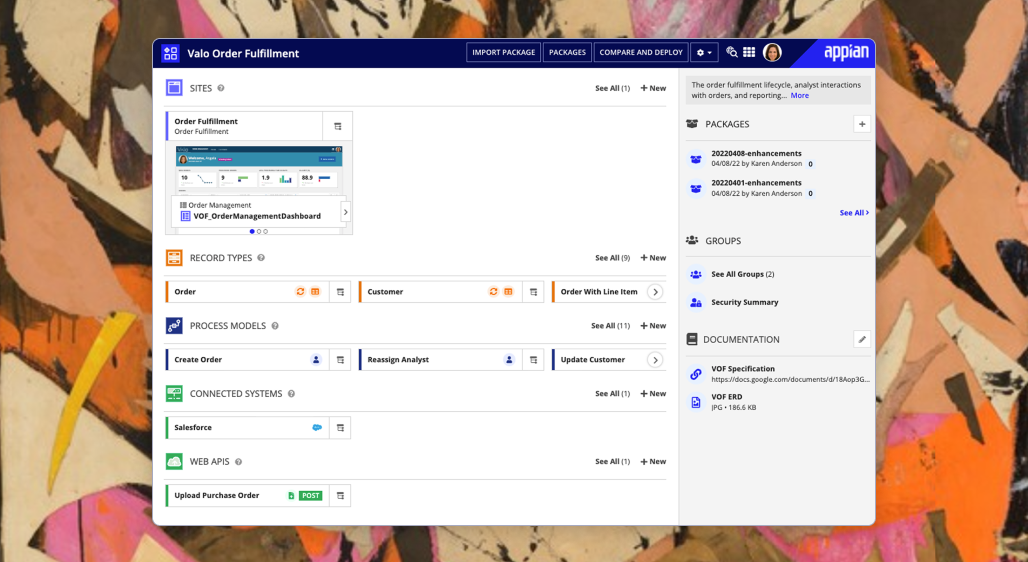Click the application grid icon beside Valo title
Image resolution: width=1028 pixels, height=562 pixels.
(x=170, y=53)
